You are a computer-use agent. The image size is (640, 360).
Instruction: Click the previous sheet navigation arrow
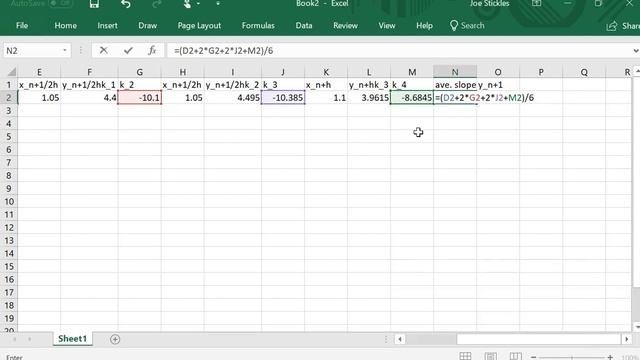(14, 339)
